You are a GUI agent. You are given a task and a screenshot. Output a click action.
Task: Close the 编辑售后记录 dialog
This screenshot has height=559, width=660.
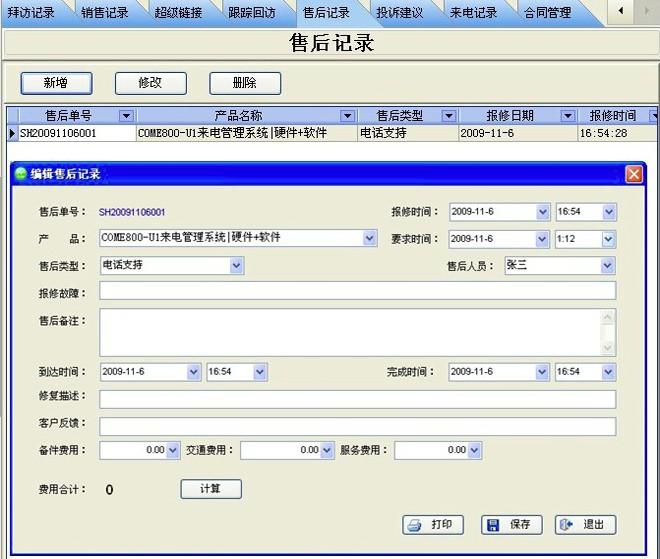pos(634,174)
